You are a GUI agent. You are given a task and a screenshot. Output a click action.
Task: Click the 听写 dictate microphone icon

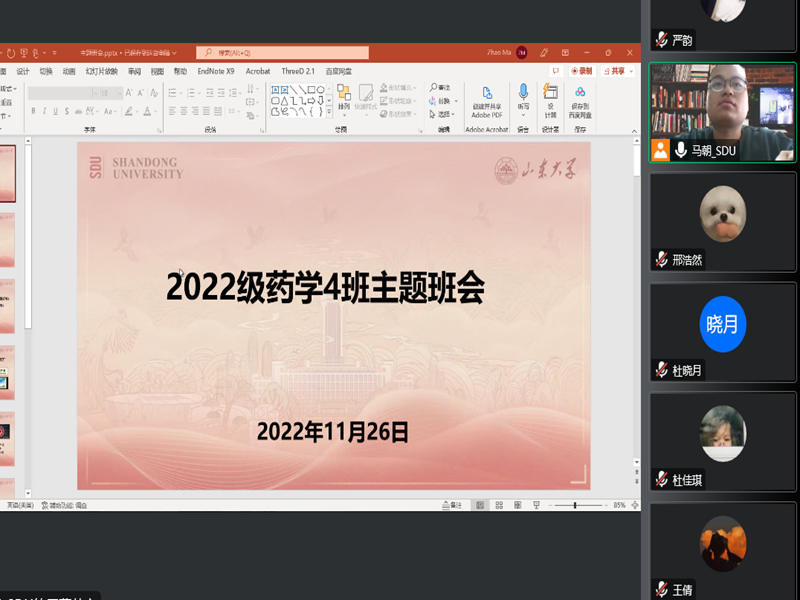coord(523,96)
